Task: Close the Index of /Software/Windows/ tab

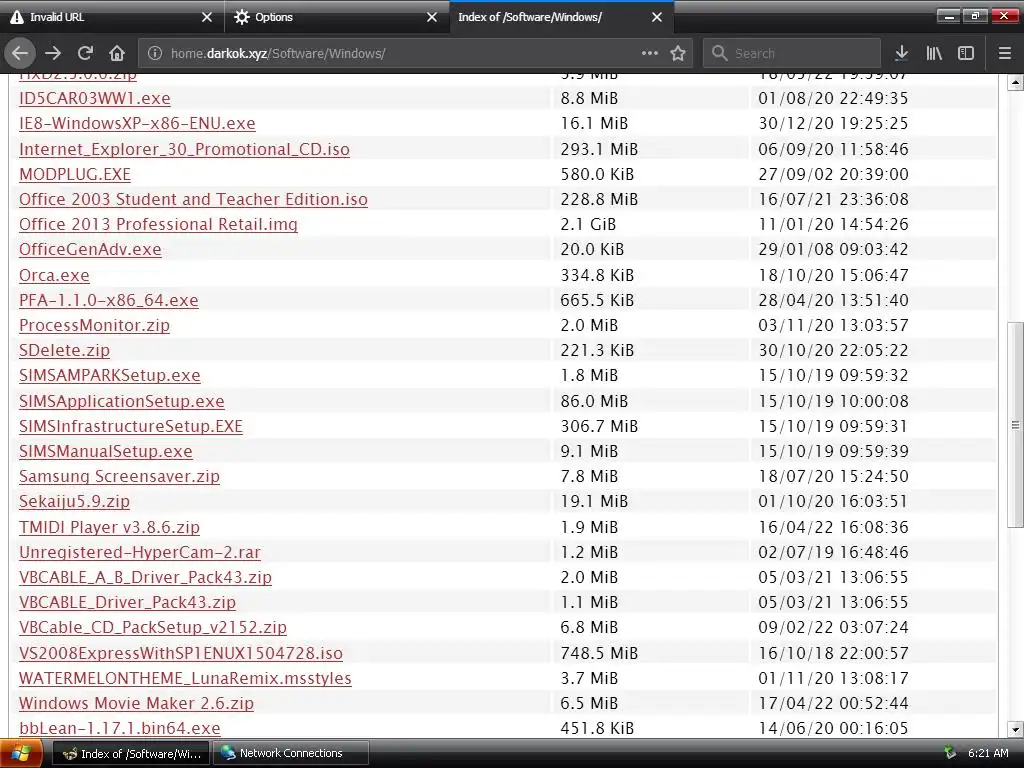Action: click(x=657, y=17)
